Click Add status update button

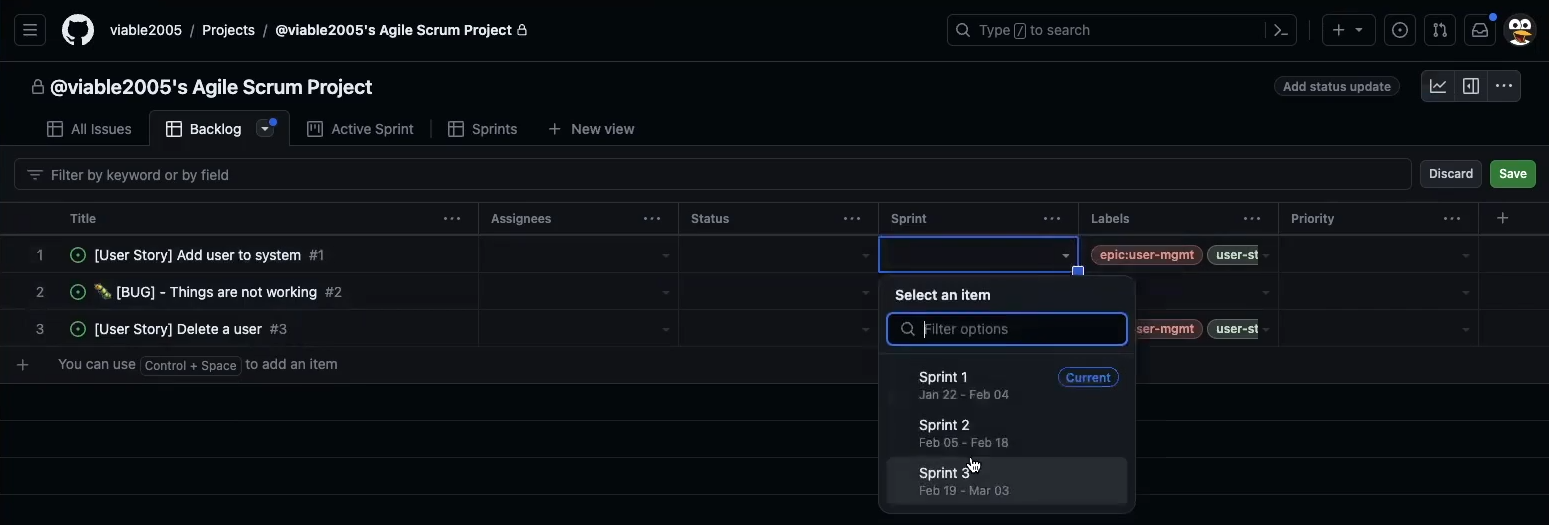coord(1336,87)
